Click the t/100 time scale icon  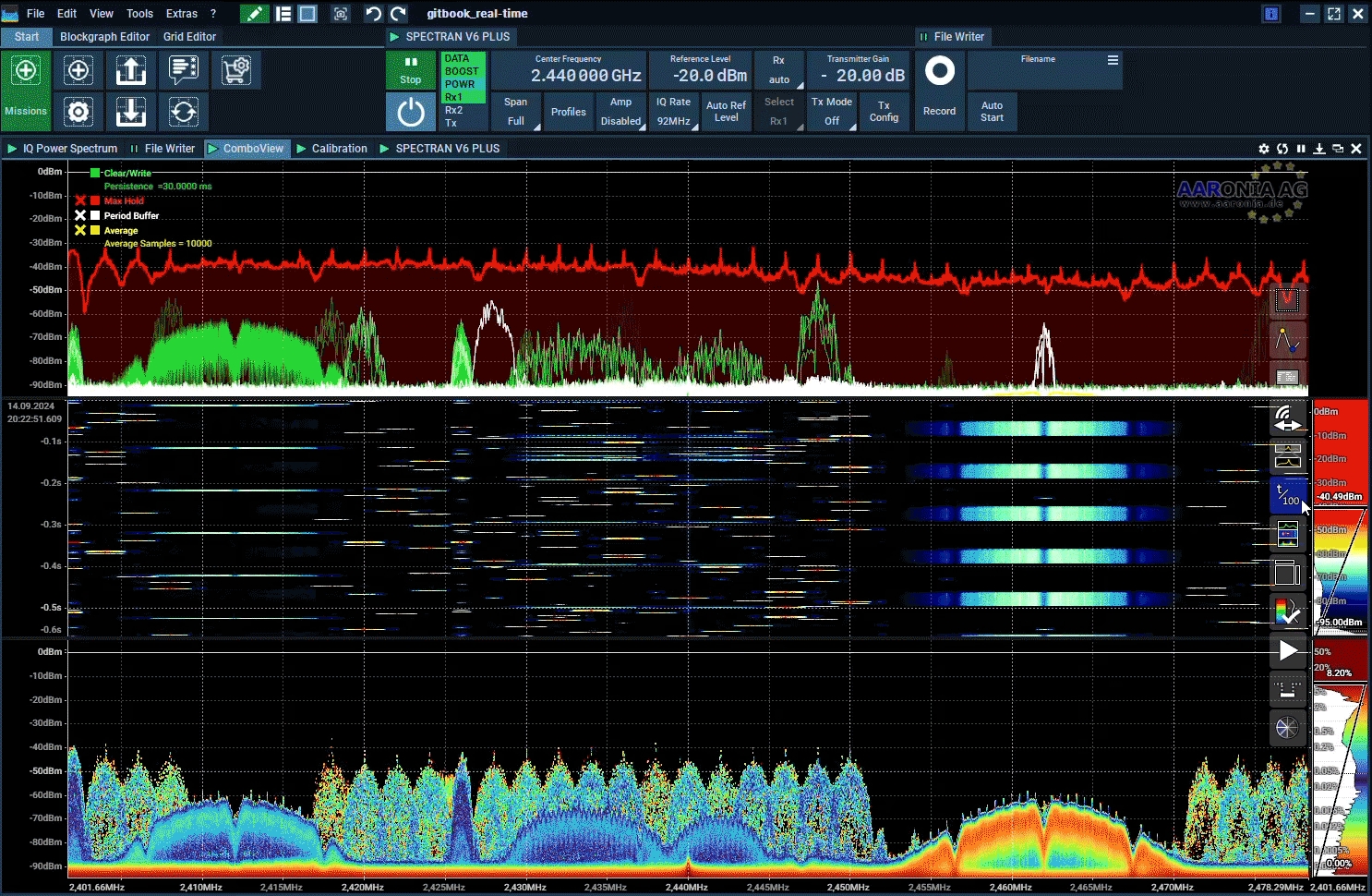click(x=1287, y=495)
